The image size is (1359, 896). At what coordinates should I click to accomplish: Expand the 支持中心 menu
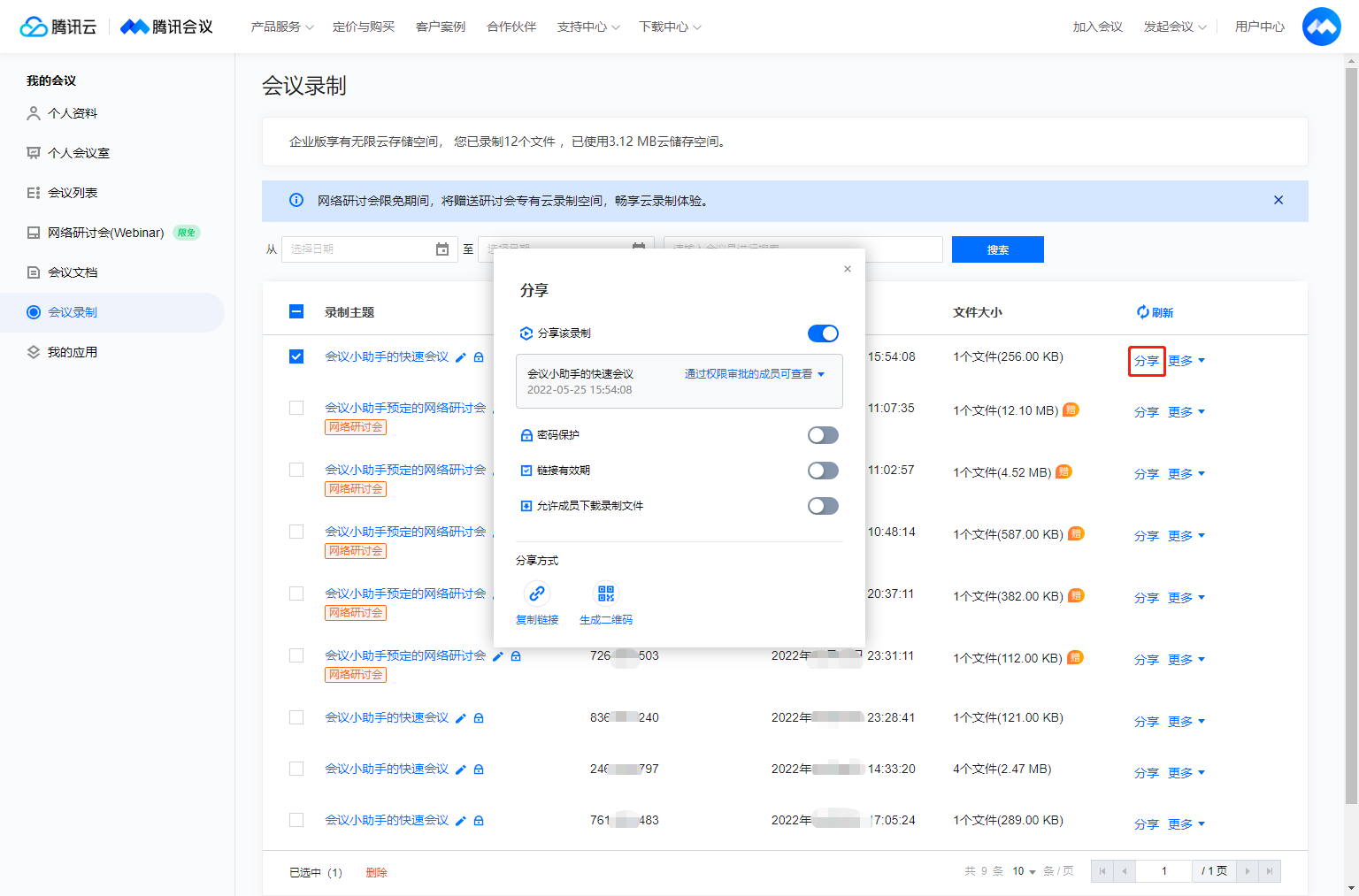click(x=588, y=27)
